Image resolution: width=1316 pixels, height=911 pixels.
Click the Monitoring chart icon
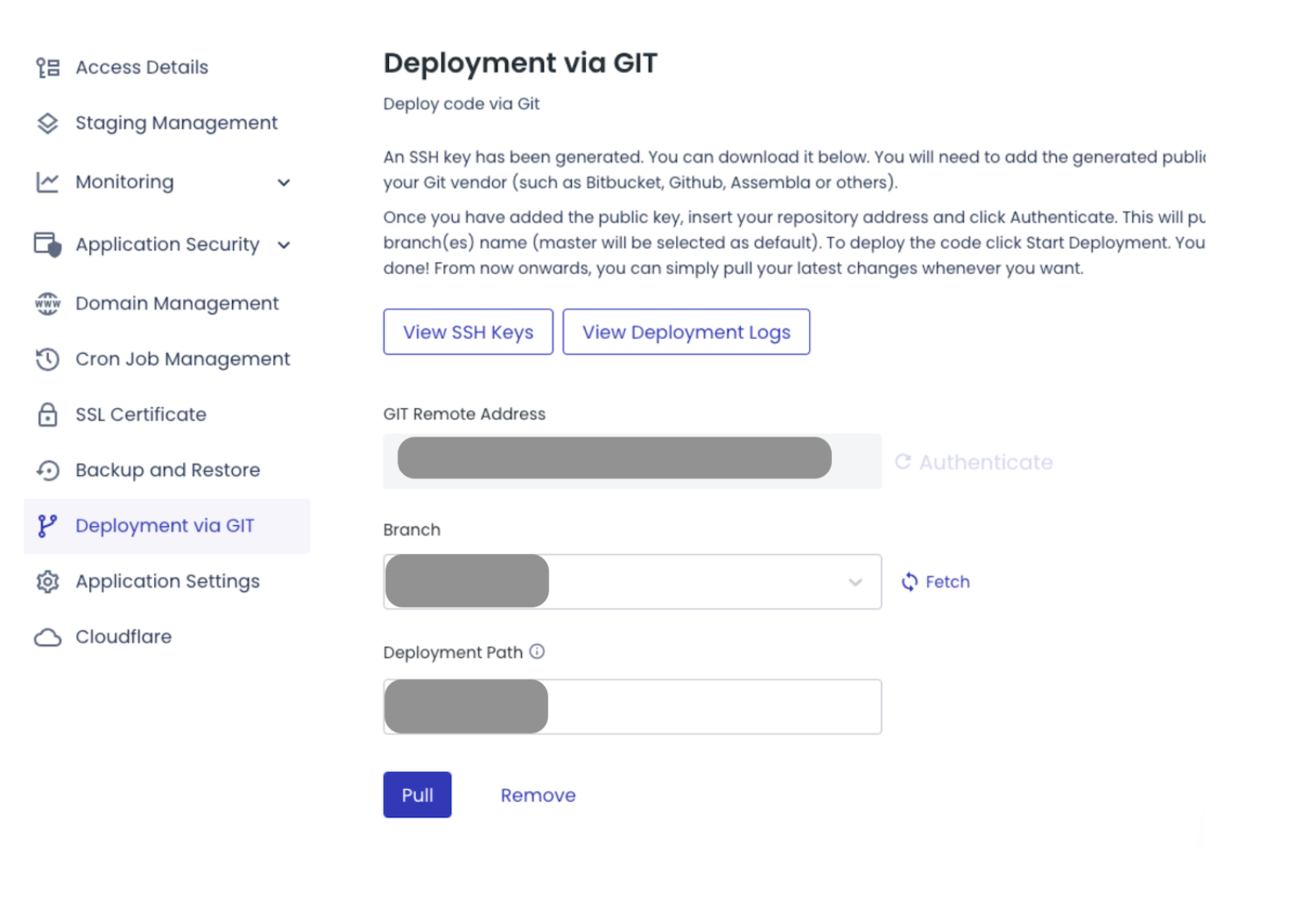[48, 182]
